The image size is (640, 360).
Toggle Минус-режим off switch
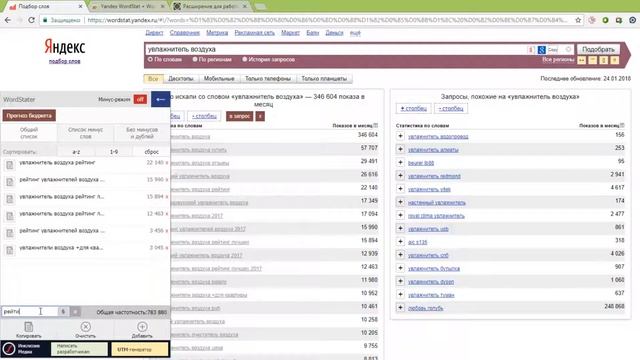tap(140, 99)
